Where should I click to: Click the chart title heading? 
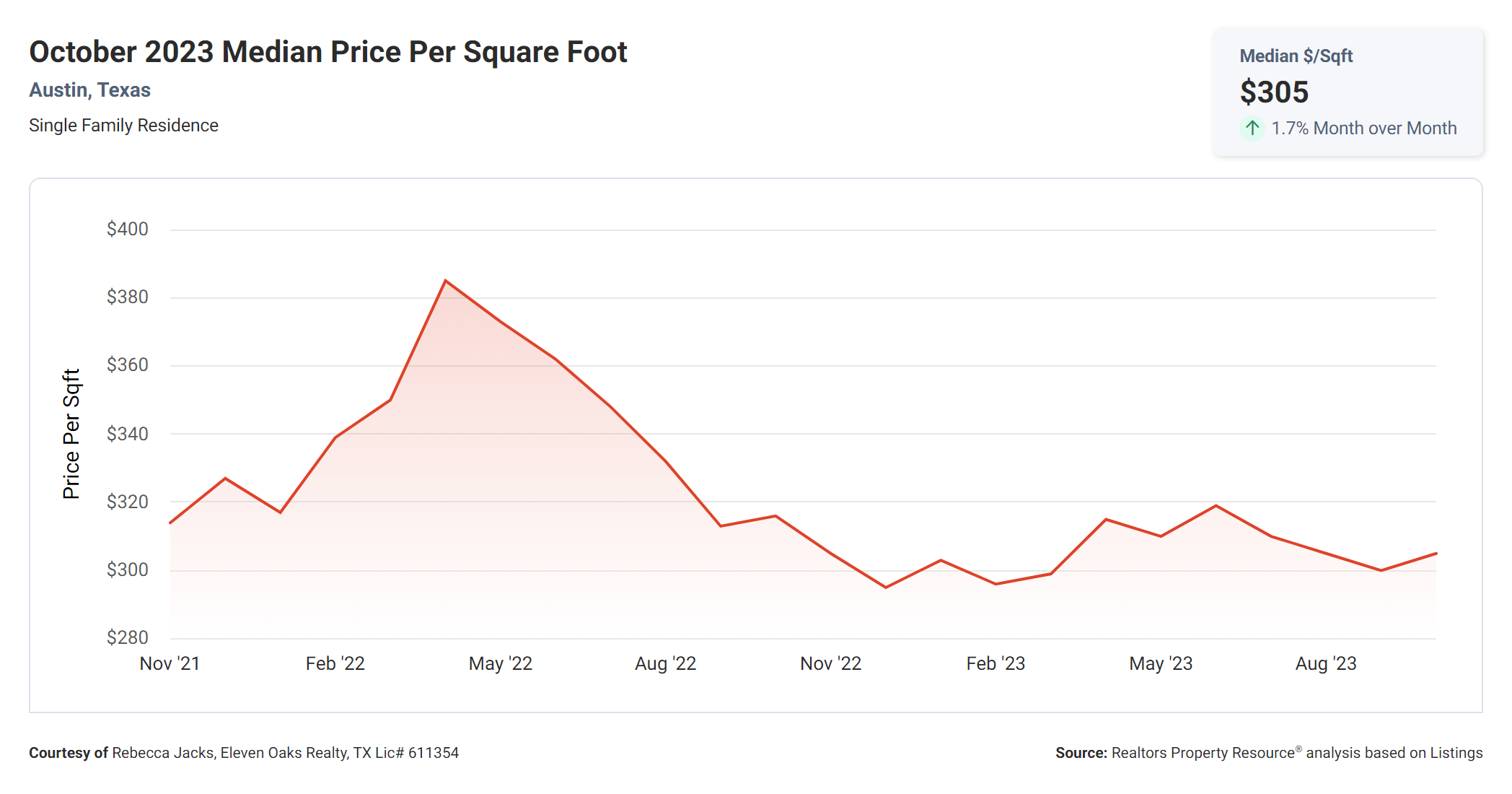328,52
